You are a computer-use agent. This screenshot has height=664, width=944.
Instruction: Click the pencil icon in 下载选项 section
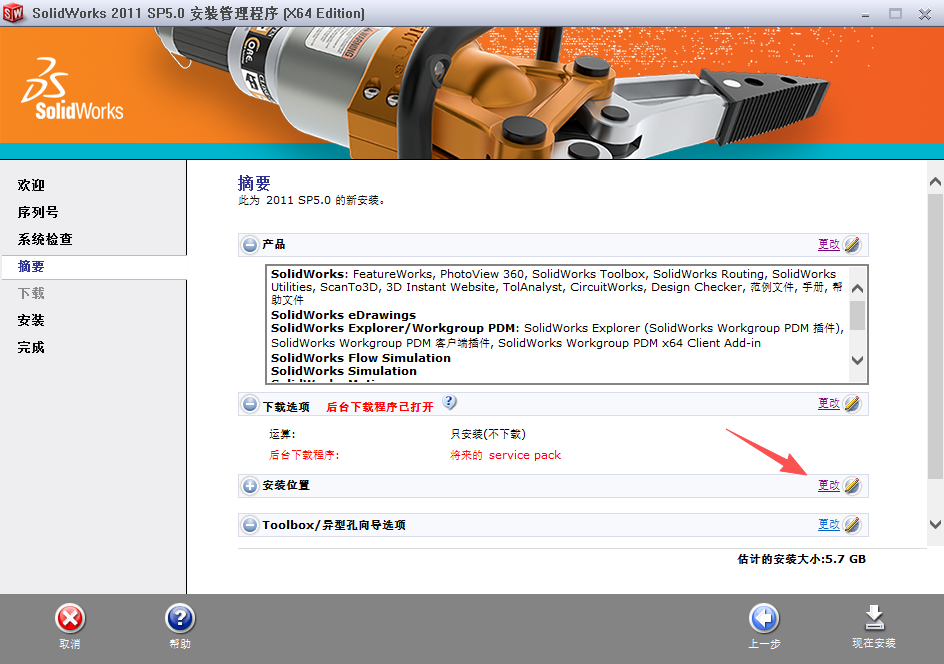click(x=852, y=404)
